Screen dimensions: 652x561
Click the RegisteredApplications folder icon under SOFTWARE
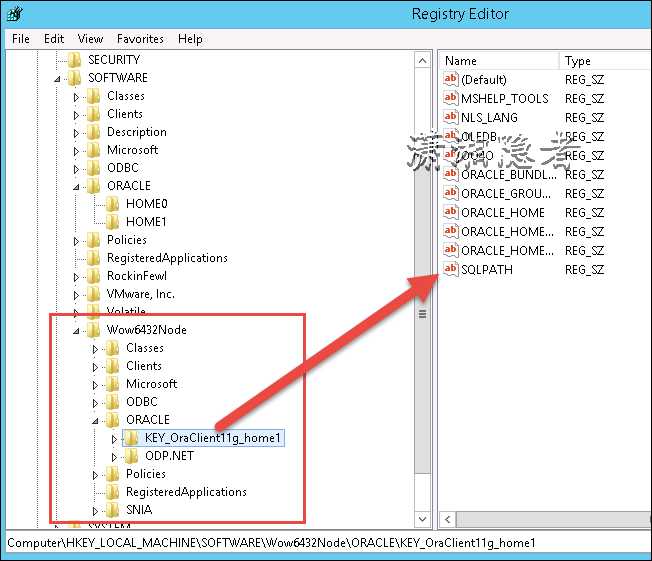point(94,258)
